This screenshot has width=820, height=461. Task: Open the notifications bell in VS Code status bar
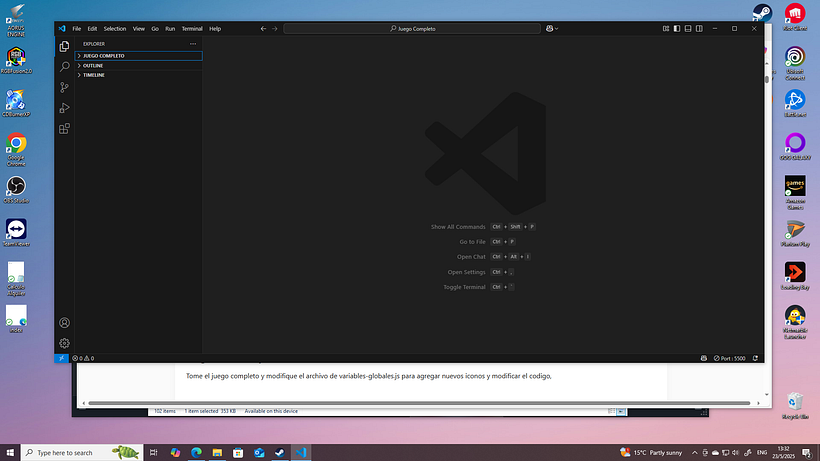(755, 359)
